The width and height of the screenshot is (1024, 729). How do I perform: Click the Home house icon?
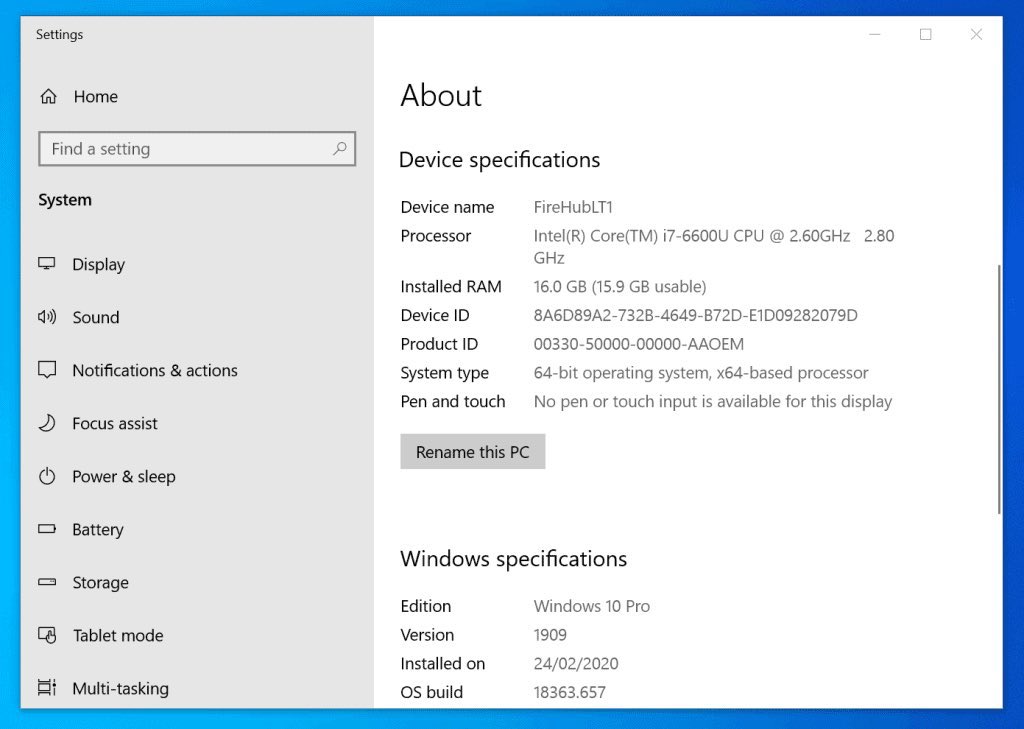[x=48, y=97]
